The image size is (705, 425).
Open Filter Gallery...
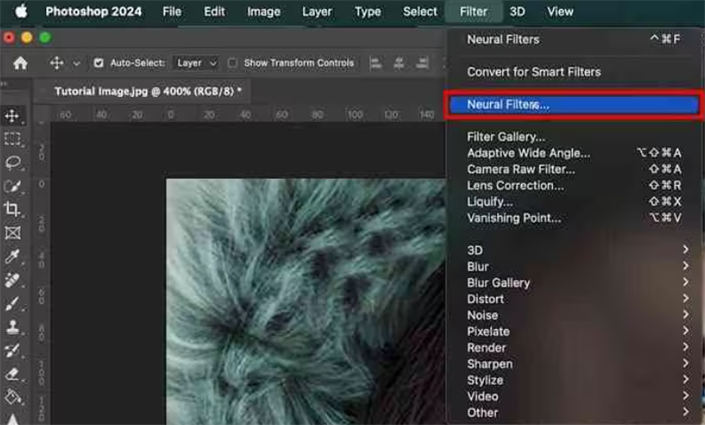(574, 137)
